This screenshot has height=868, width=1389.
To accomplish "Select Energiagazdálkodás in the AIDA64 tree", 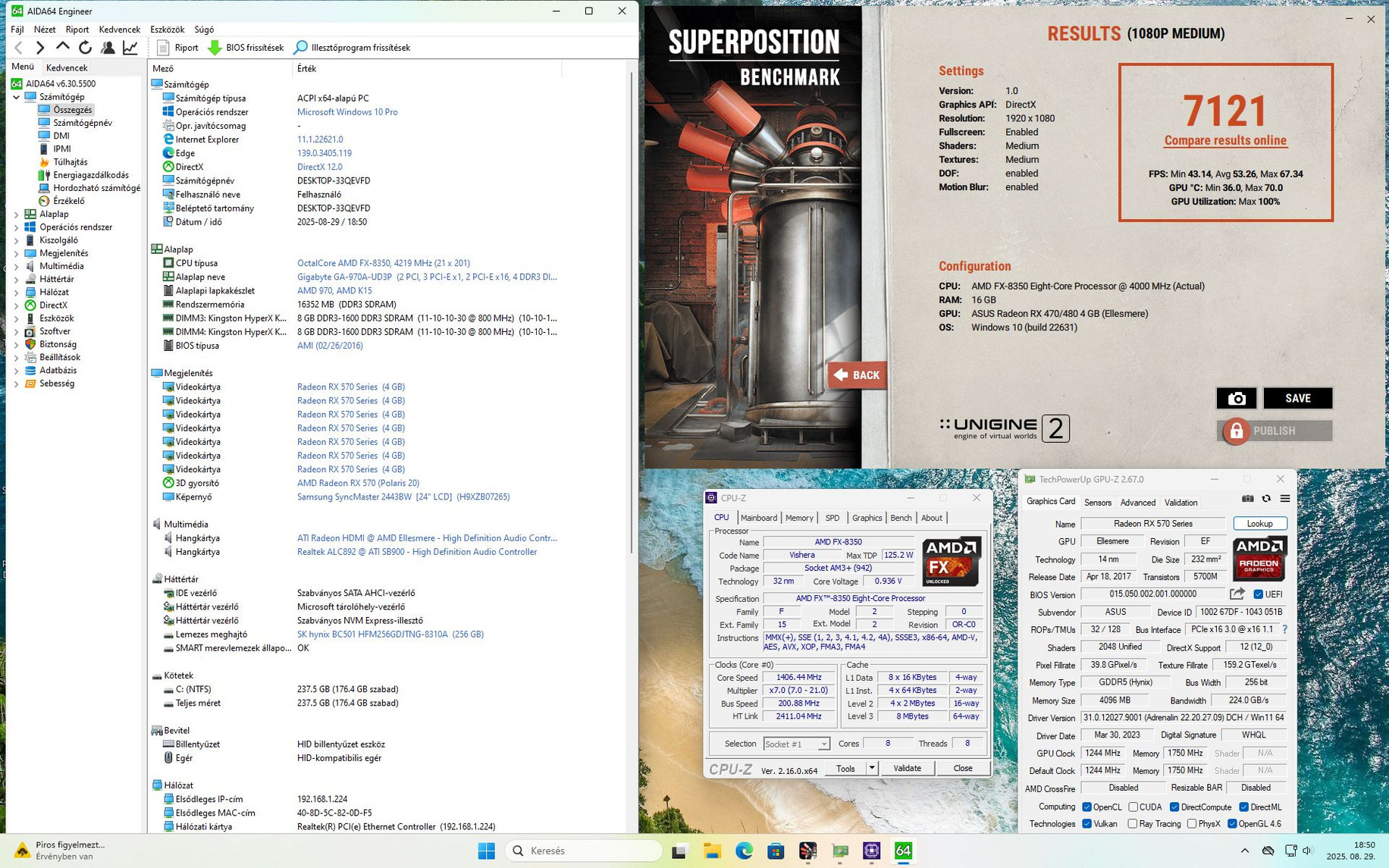I will 90,175.
